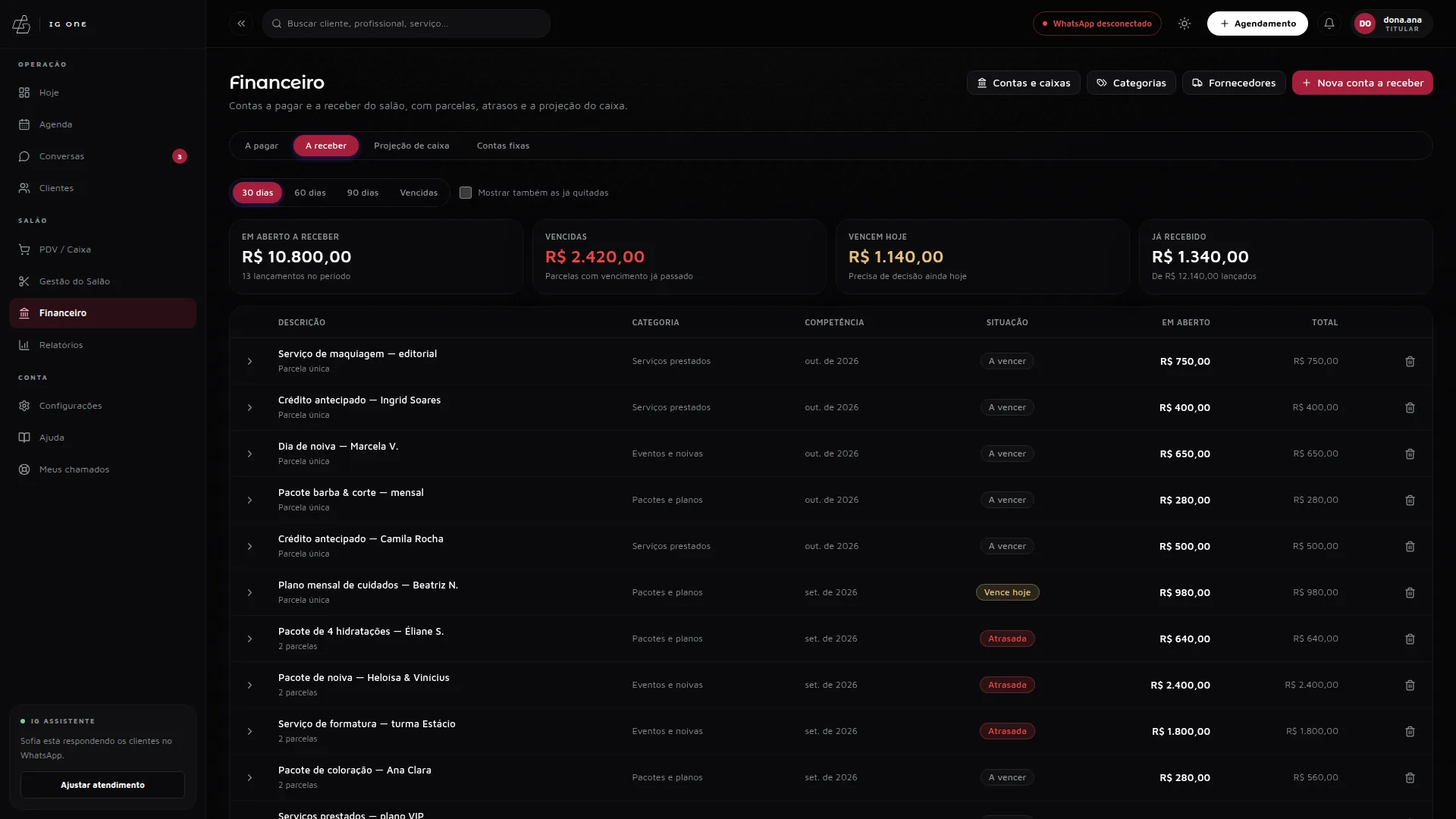Click the Ajustar atendimento button

(x=102, y=785)
